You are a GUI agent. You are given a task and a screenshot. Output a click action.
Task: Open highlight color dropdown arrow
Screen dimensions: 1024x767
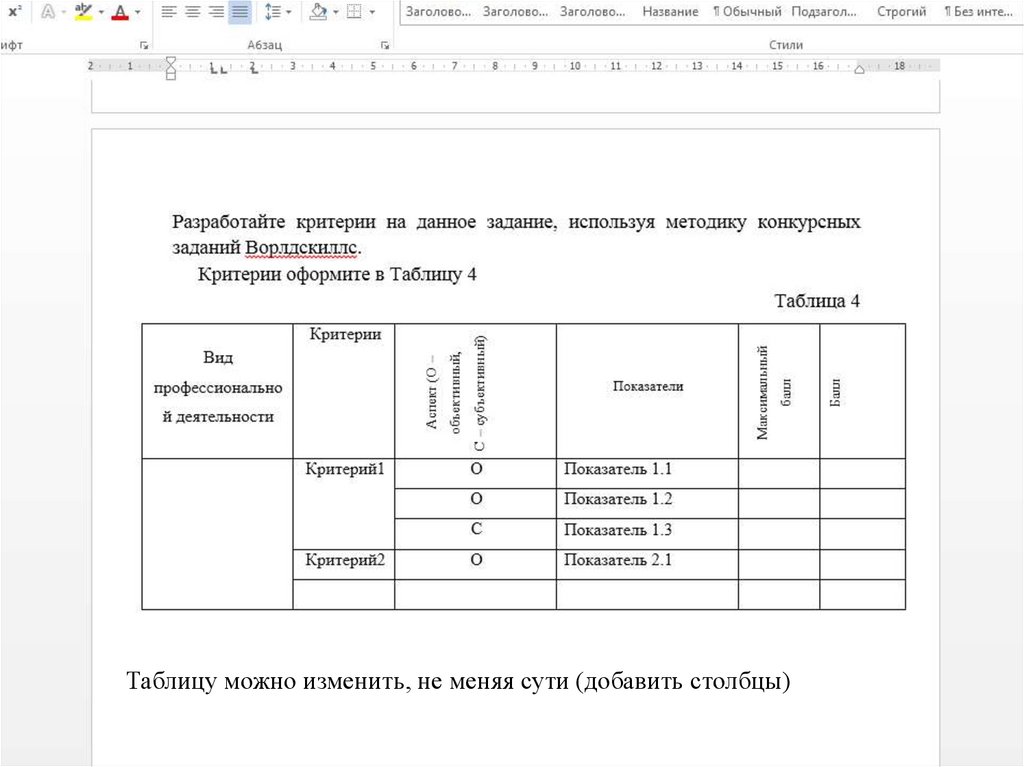coord(101,12)
